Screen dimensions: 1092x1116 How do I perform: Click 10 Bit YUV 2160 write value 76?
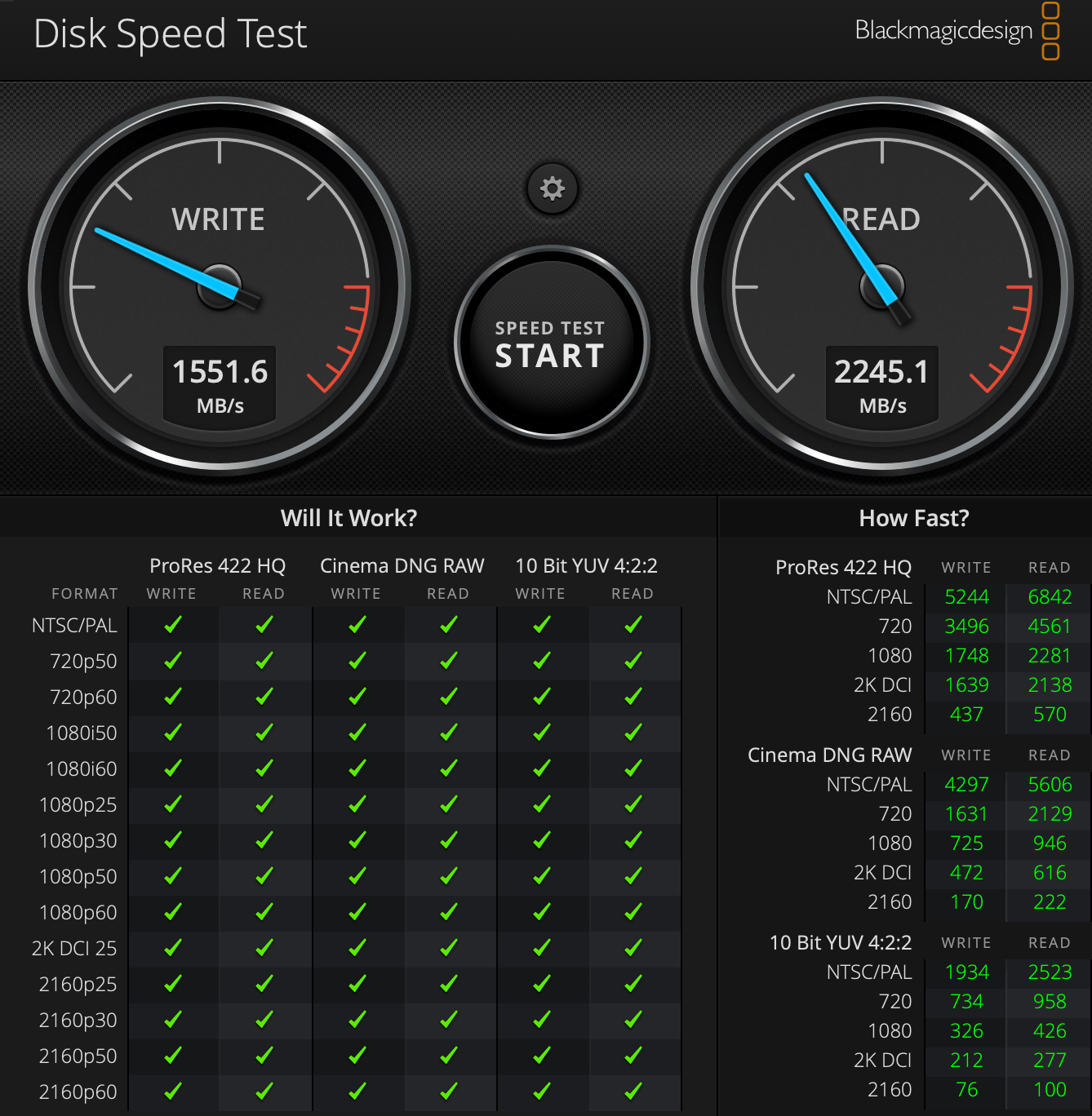pos(966,1090)
